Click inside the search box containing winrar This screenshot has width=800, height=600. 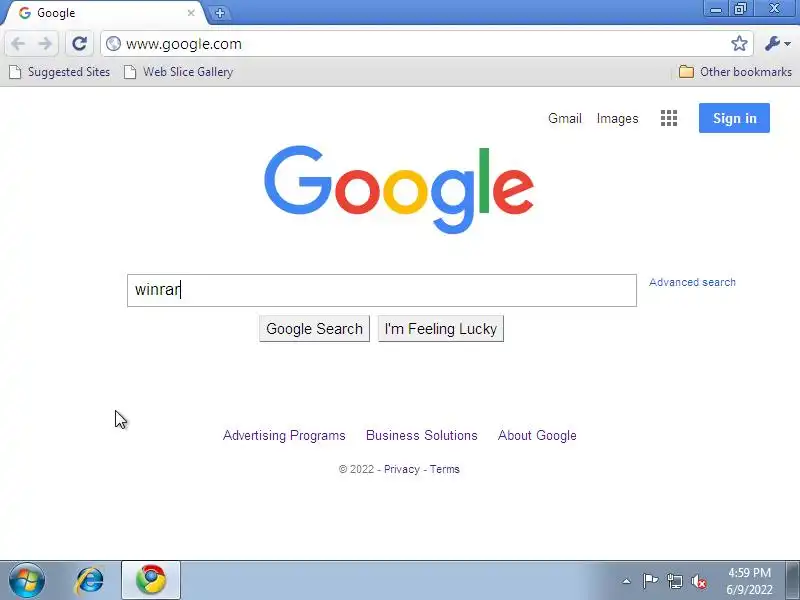(382, 290)
